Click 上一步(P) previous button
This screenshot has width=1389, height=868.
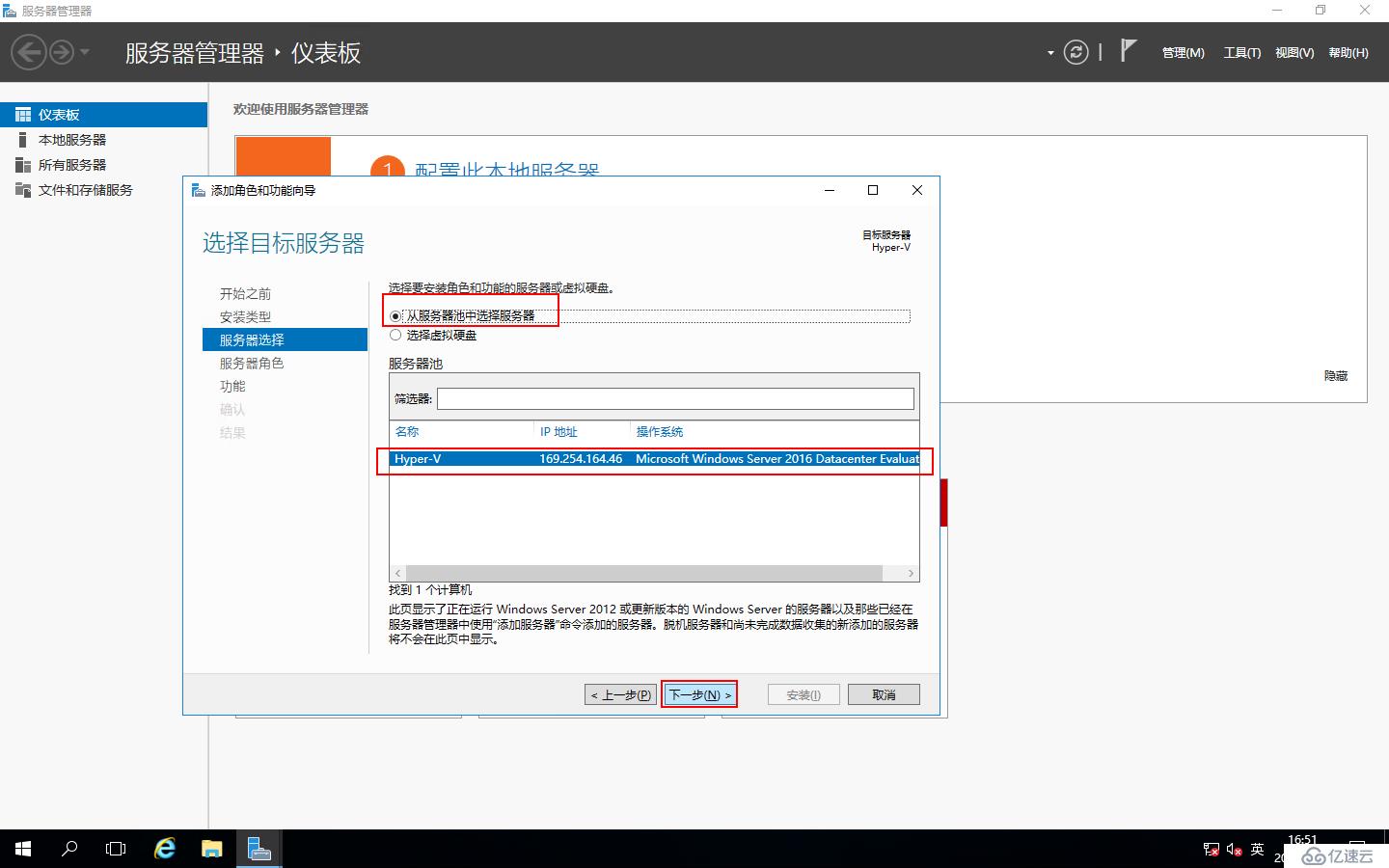click(620, 694)
